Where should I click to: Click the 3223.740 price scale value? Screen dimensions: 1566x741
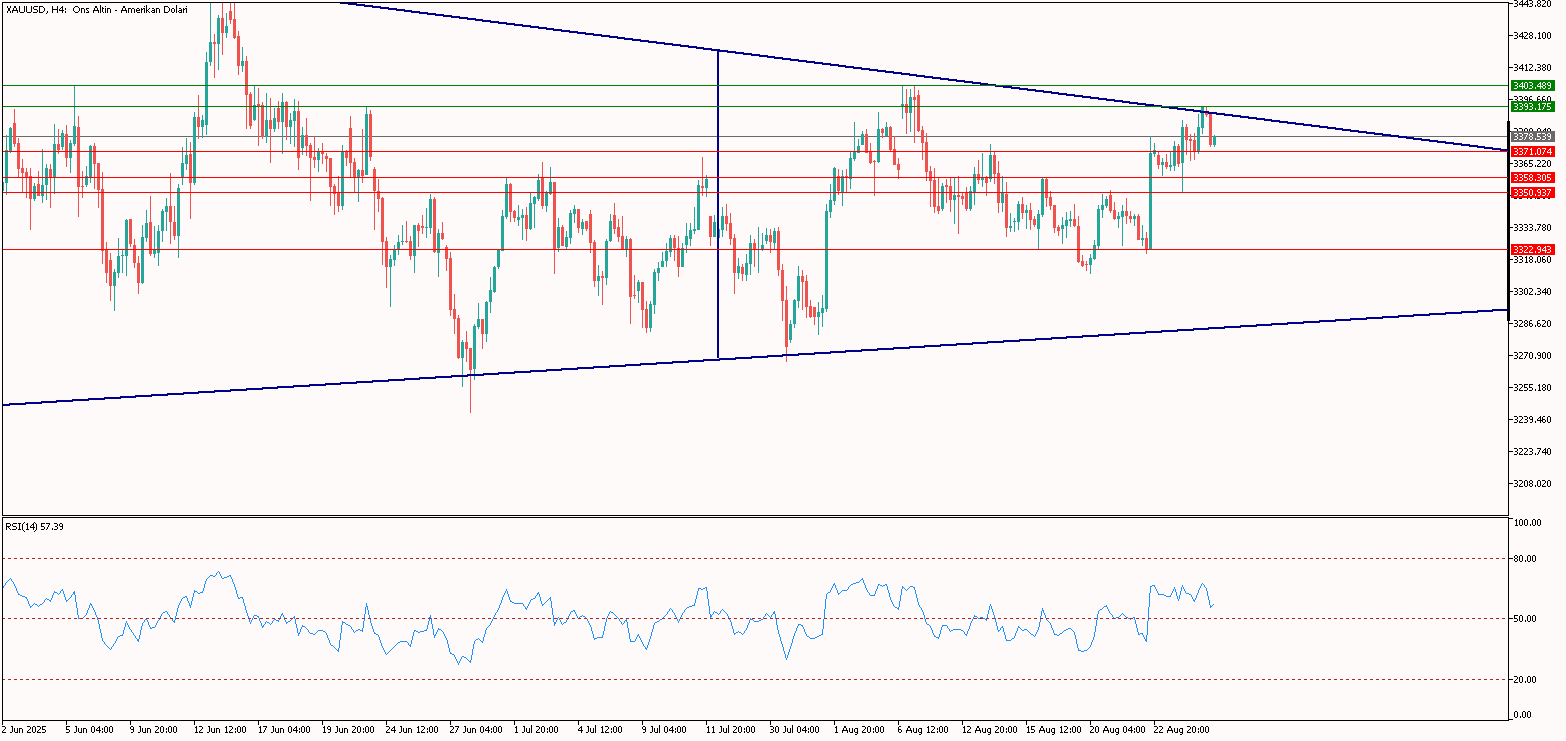(1533, 451)
